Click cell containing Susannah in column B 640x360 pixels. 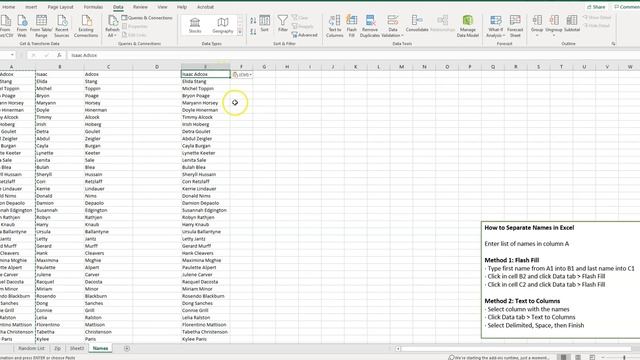click(x=60, y=210)
